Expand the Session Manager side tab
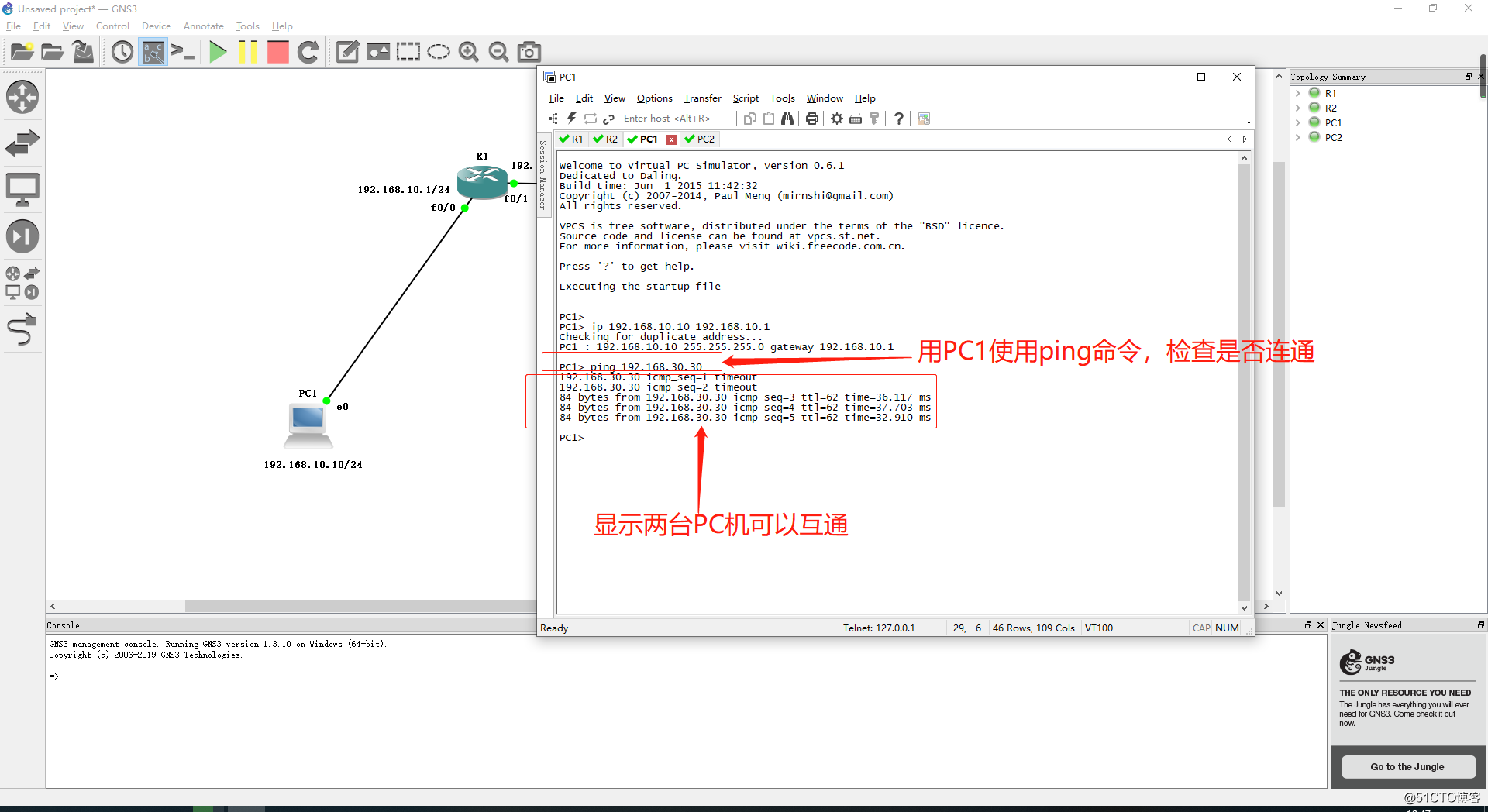This screenshot has height=812, width=1488. [x=543, y=175]
